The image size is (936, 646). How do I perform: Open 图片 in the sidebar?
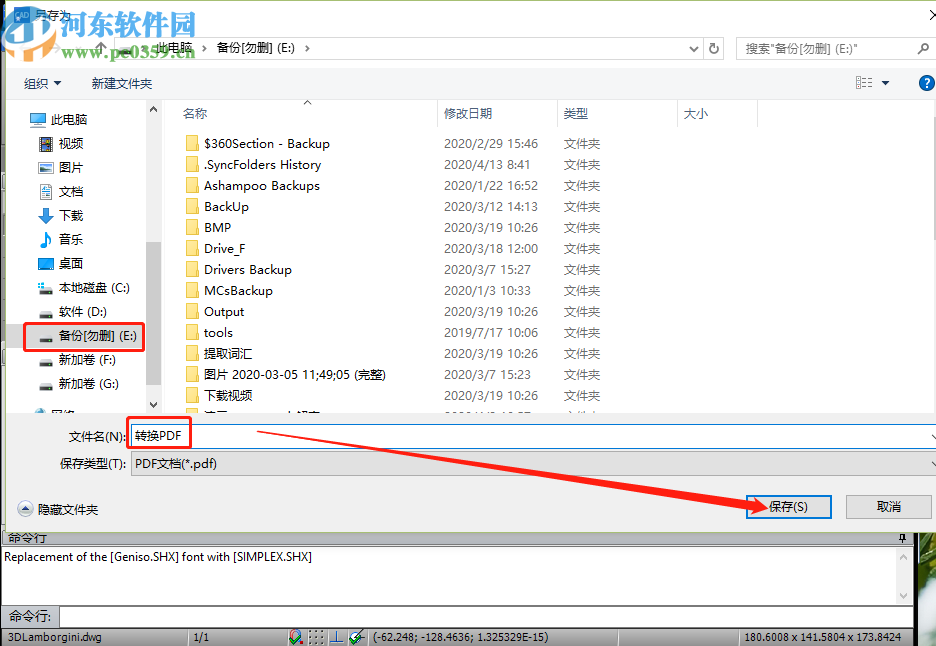[61, 168]
